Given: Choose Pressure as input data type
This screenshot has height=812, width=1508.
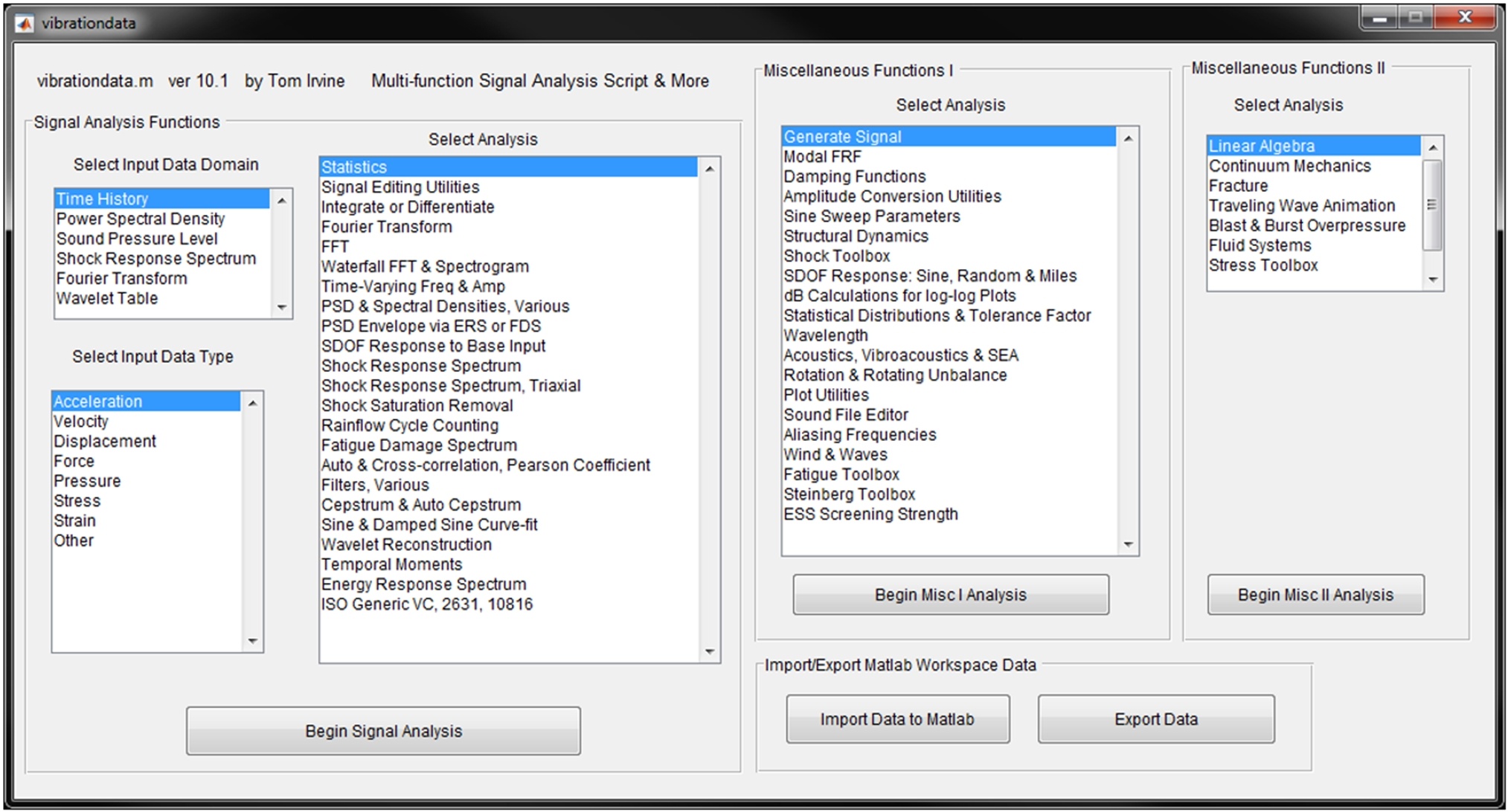Looking at the screenshot, I should click(x=87, y=480).
